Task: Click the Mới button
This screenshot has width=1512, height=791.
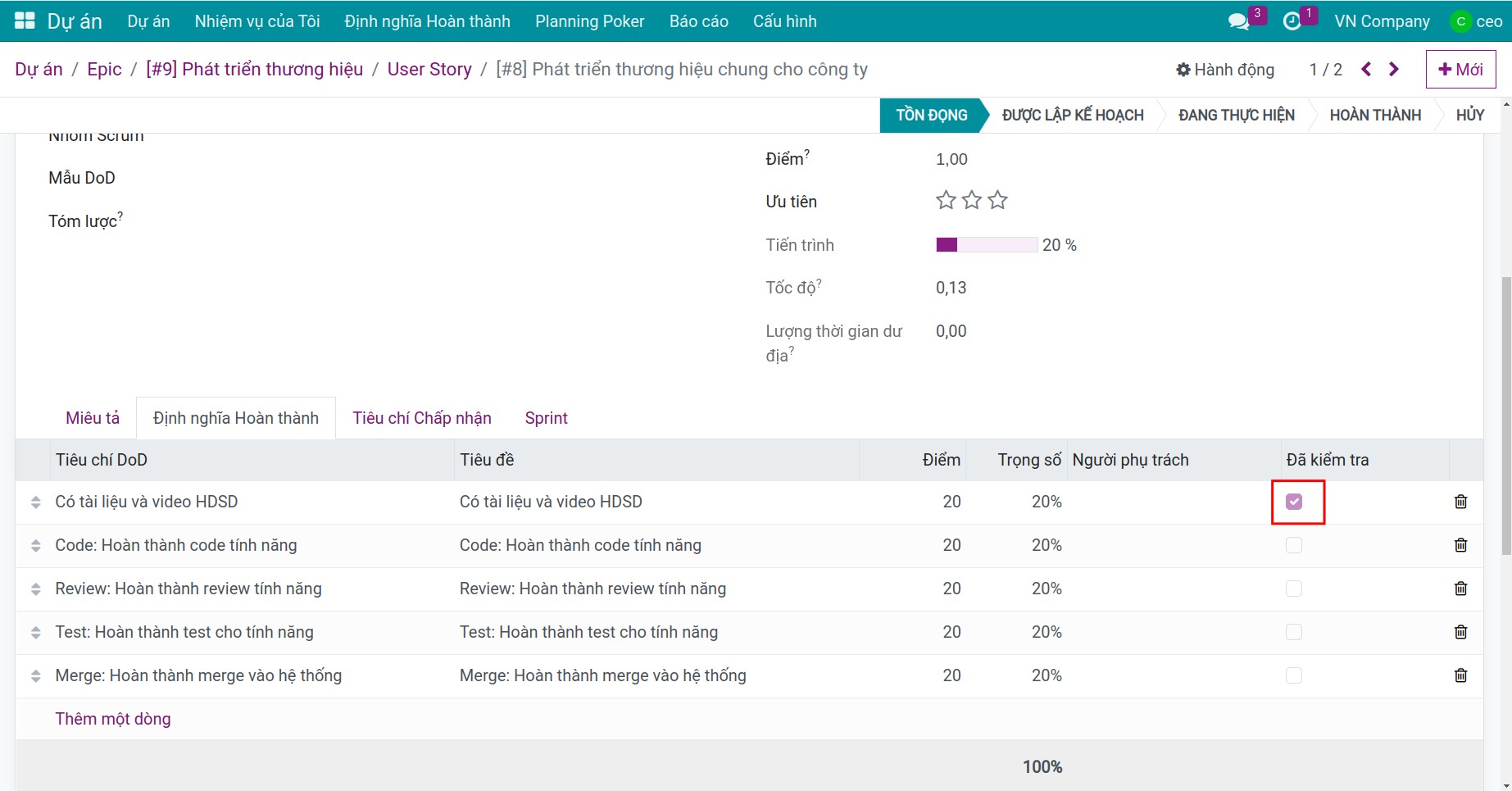Action: [1460, 70]
